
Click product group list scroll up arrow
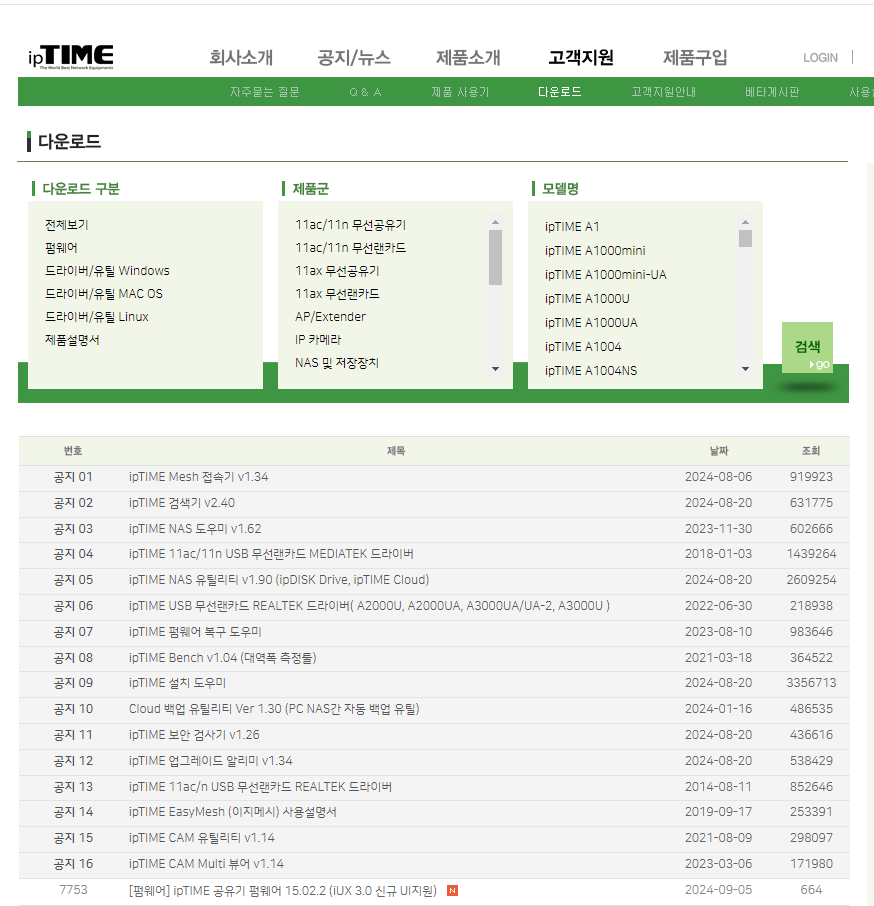tap(495, 222)
